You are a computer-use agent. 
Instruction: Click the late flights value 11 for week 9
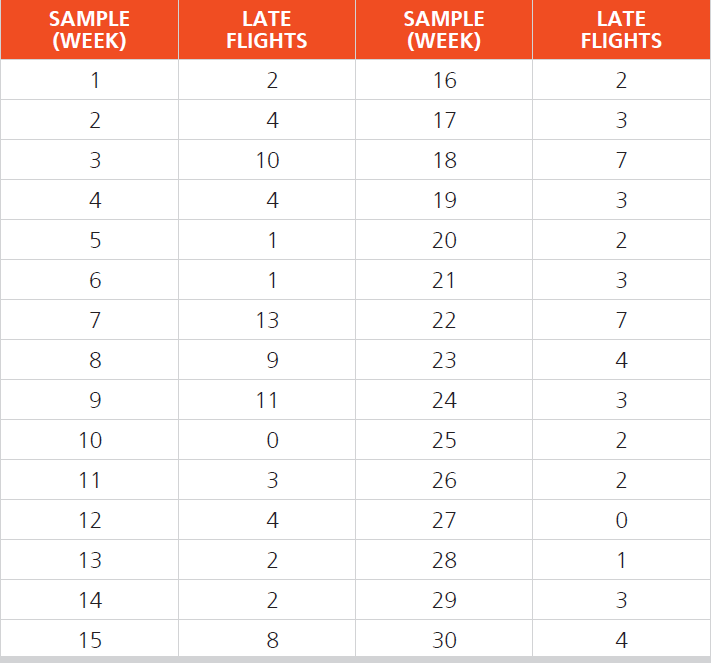[x=267, y=400]
